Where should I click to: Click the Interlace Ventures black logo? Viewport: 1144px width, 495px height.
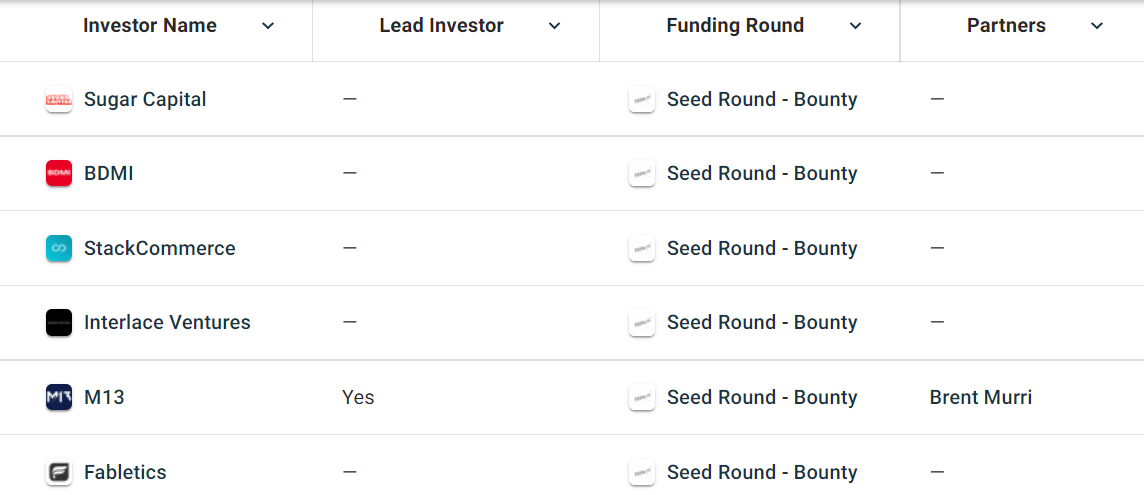59,323
